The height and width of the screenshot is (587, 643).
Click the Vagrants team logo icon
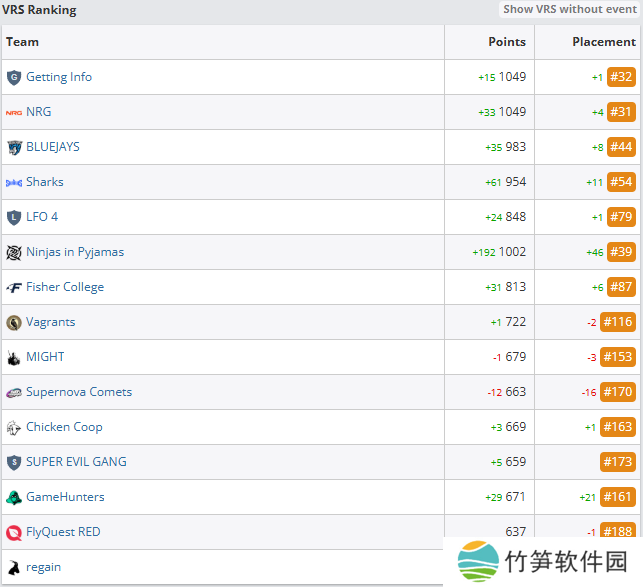click(x=14, y=322)
